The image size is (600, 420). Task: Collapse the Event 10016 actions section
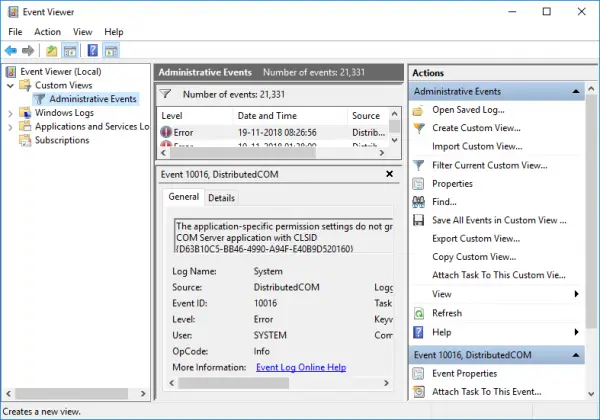click(x=576, y=355)
